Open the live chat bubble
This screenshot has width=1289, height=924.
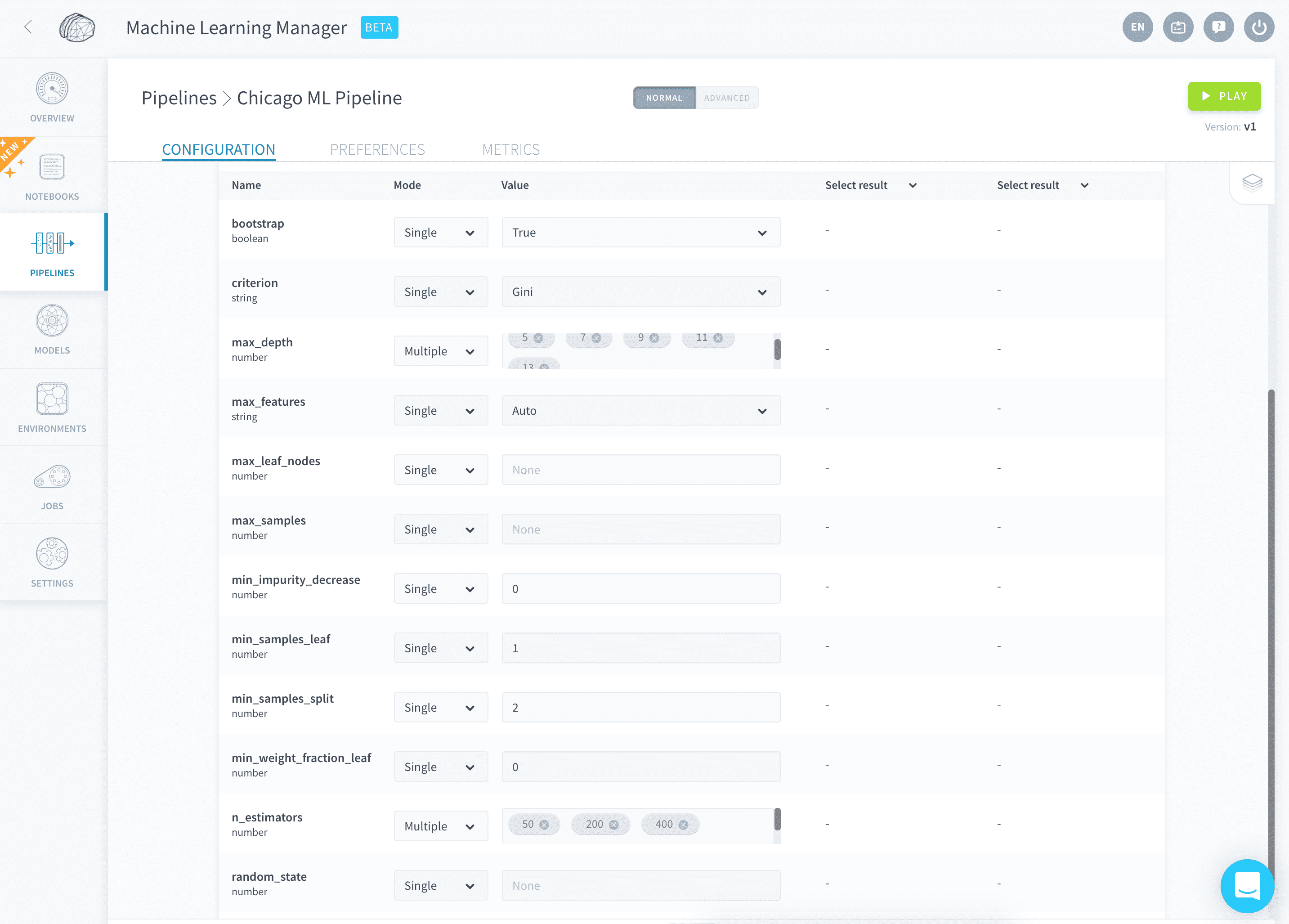click(1247, 885)
